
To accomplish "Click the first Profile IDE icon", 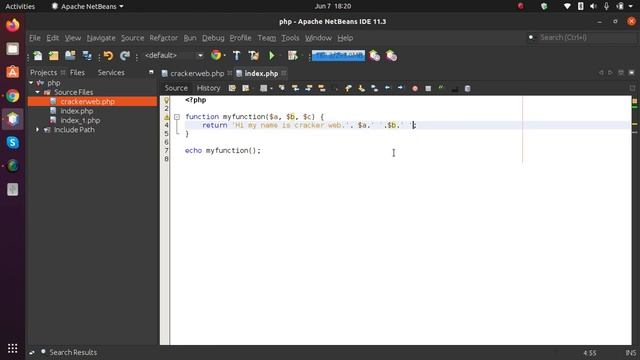I will pos(374,56).
